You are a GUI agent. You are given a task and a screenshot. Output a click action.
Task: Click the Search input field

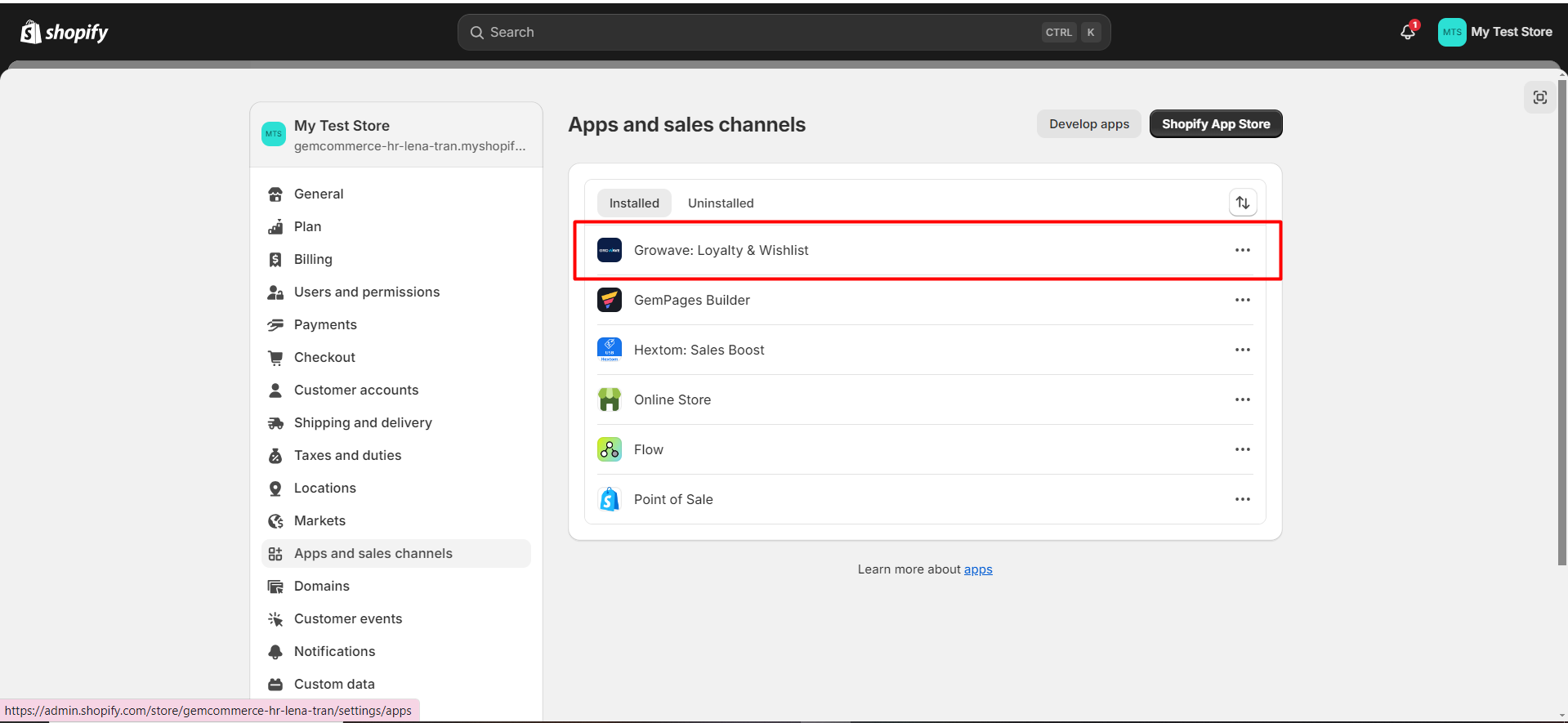click(x=760, y=33)
